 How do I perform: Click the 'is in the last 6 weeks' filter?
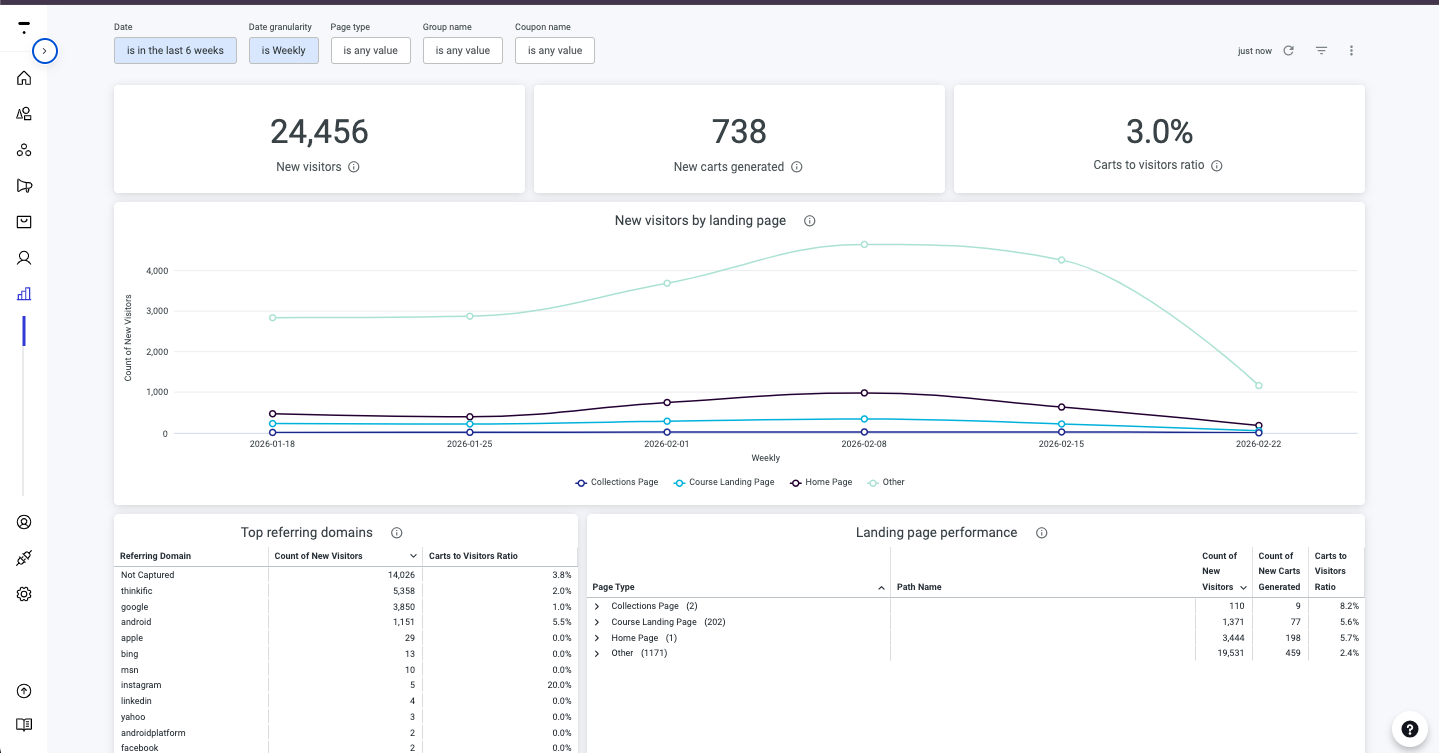coord(175,50)
